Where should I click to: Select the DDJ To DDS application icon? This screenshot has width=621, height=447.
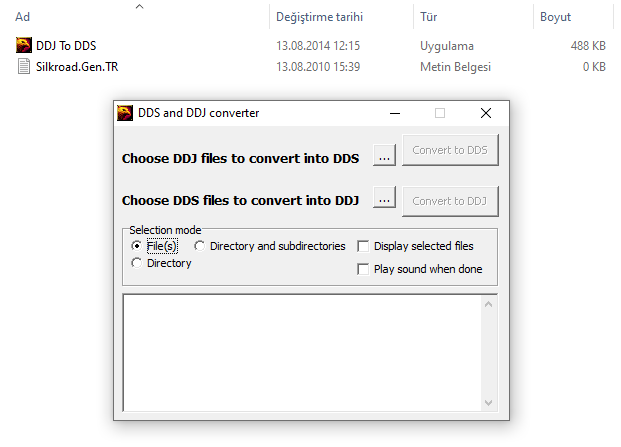pyautogui.click(x=24, y=45)
